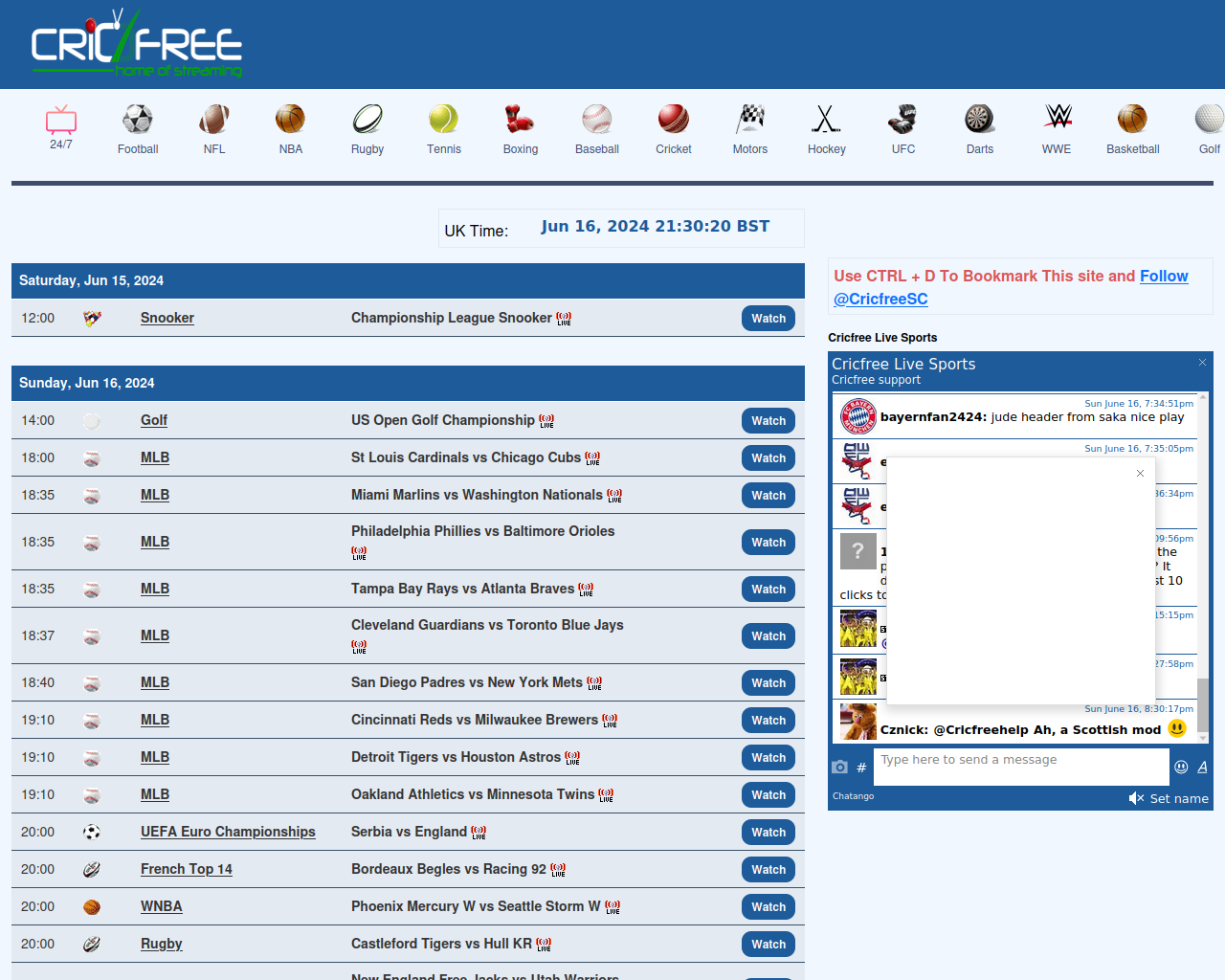Click Set name in chat

click(1179, 798)
